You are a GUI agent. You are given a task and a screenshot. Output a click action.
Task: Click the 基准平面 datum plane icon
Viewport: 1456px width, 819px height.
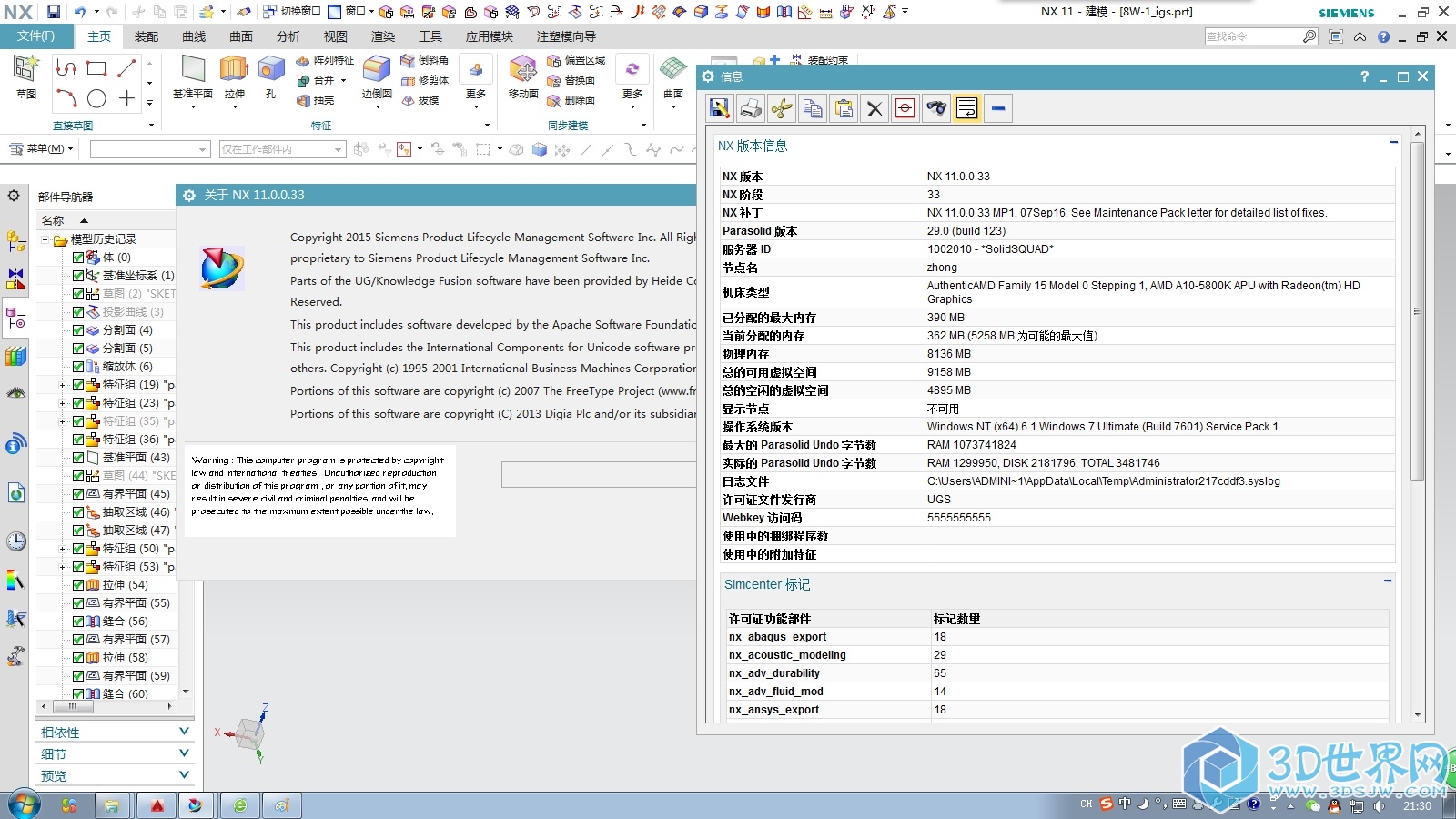pos(193,70)
